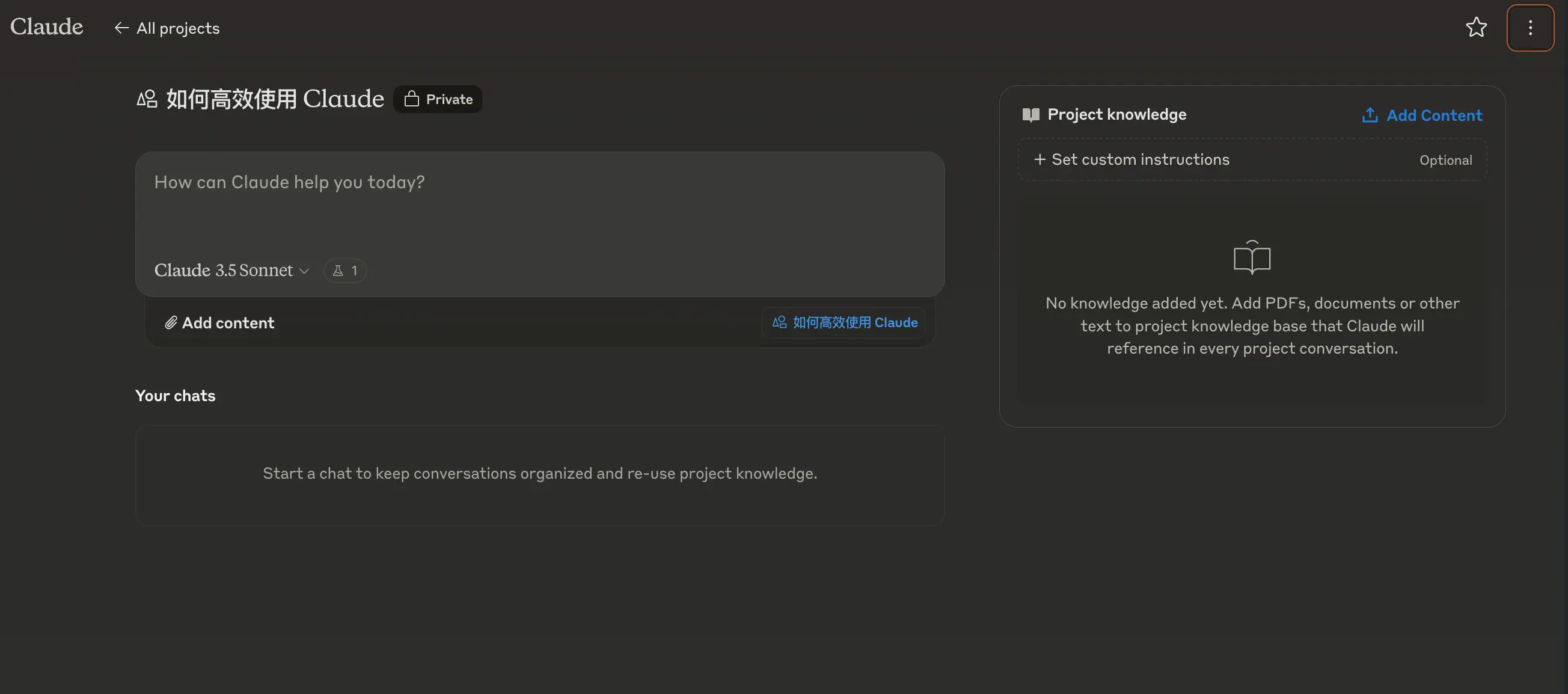Focus the 'How can Claude help you today?' input
The height and width of the screenshot is (694, 1568).
coord(540,182)
